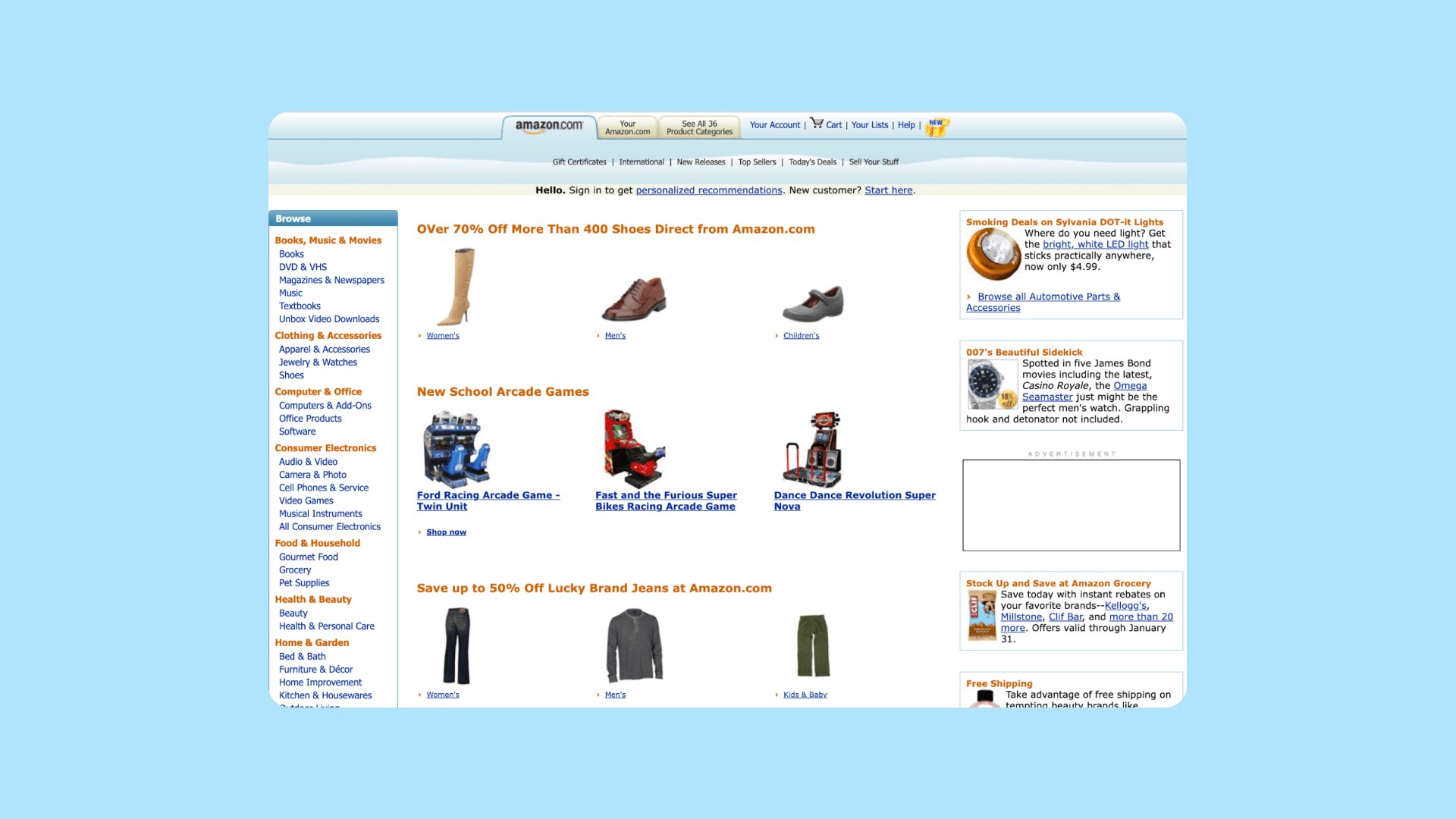Click Sell Your Stuff menu item

(x=871, y=161)
